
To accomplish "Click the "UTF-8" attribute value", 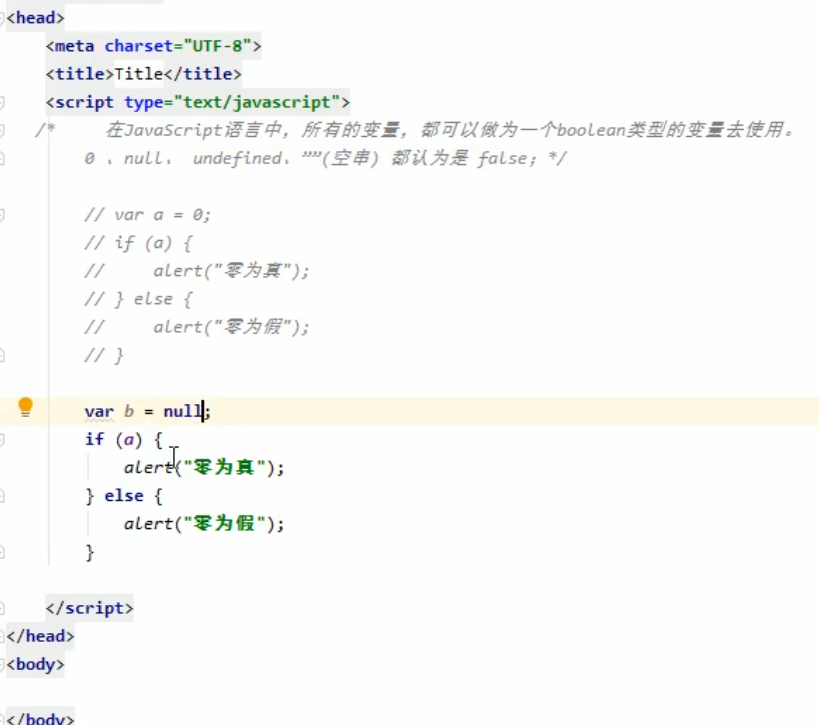I will click(x=217, y=46).
